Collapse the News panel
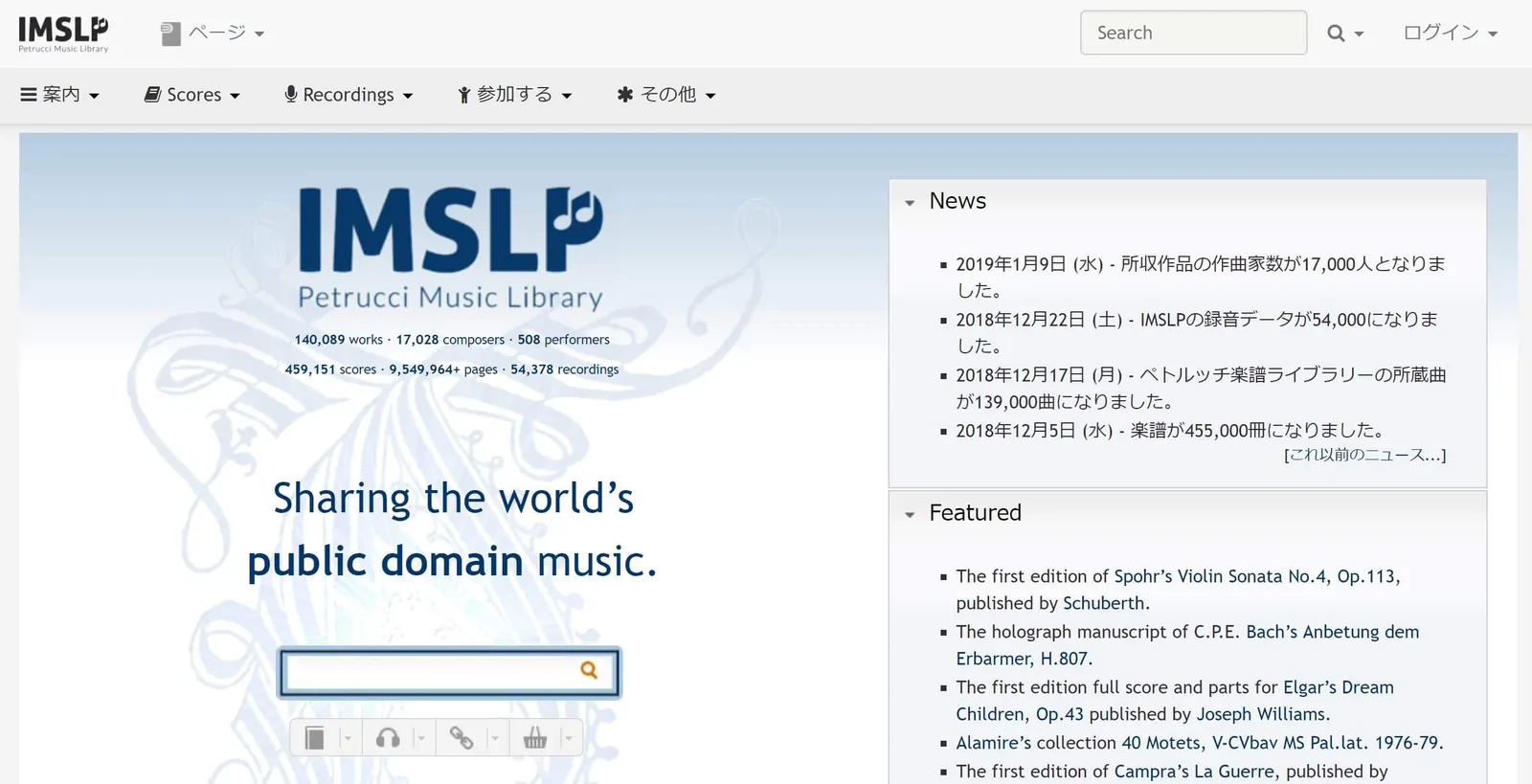The image size is (1532, 784). [x=910, y=203]
